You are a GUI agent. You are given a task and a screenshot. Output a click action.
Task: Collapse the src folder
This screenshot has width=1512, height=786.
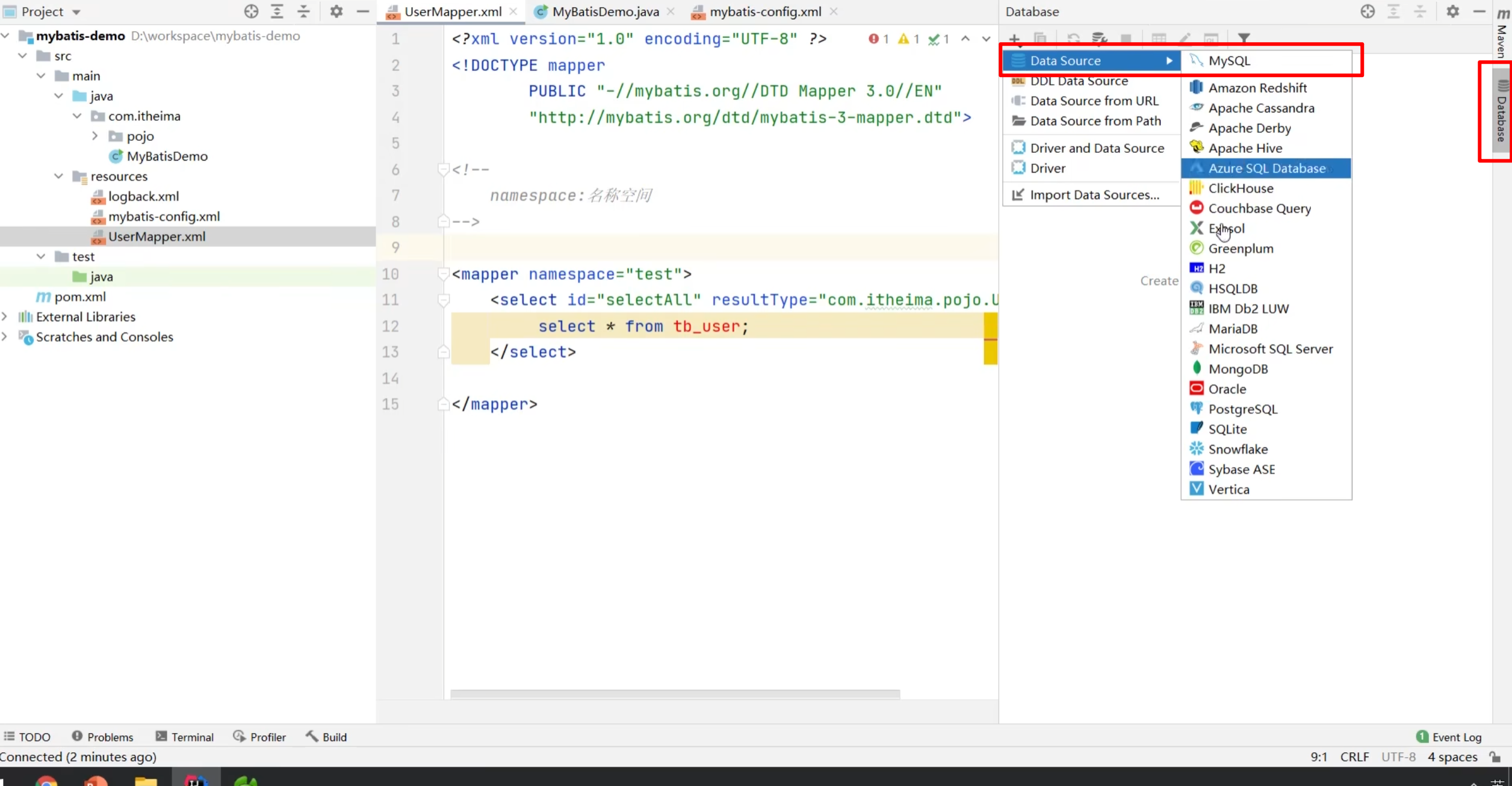click(23, 56)
